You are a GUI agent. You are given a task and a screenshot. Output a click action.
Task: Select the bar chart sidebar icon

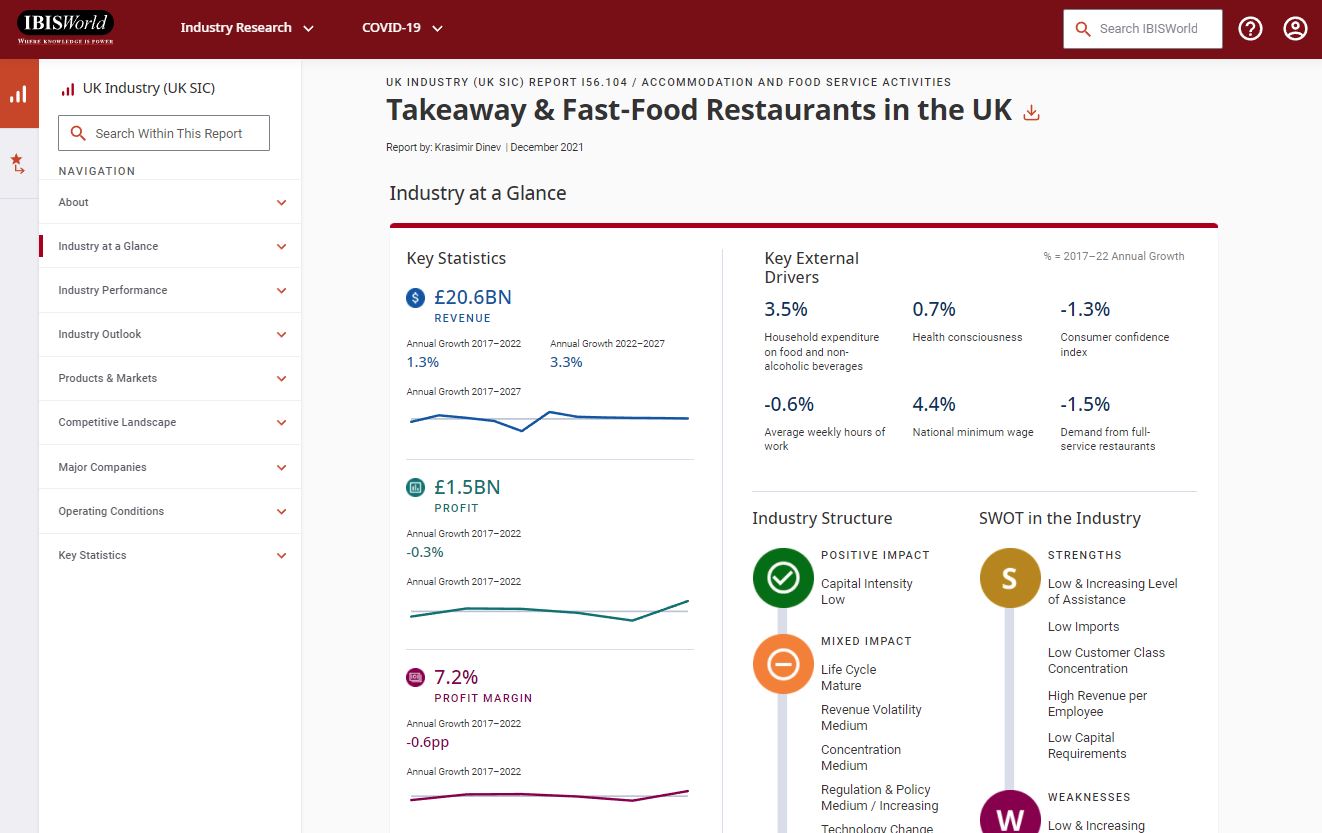point(19,94)
